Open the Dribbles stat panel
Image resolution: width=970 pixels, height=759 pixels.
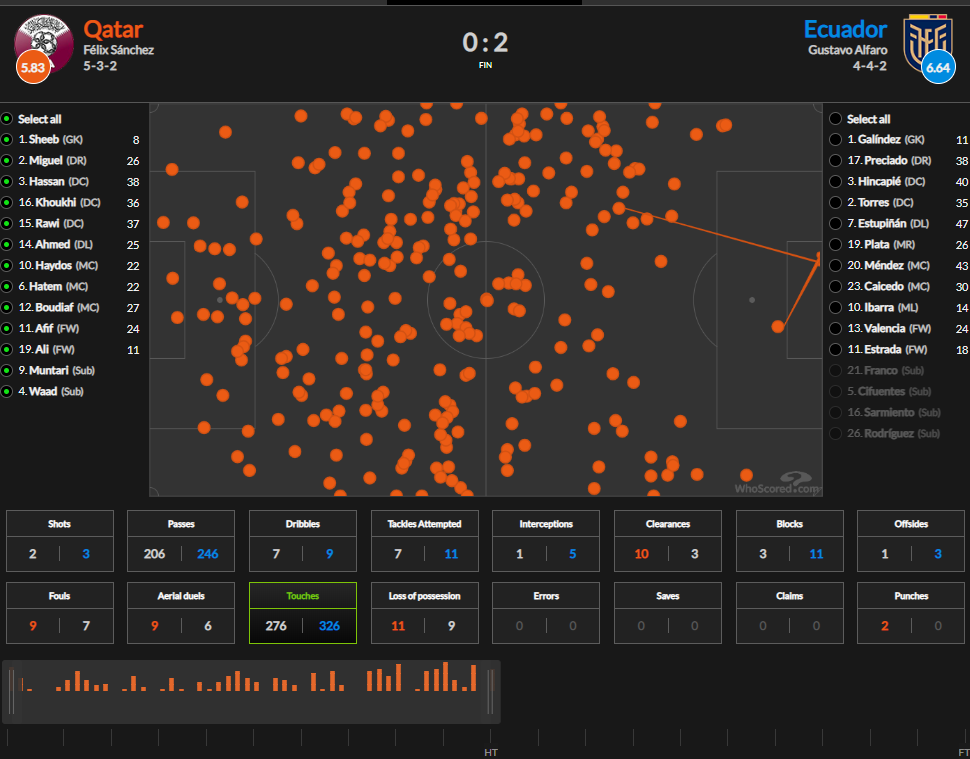coord(302,540)
